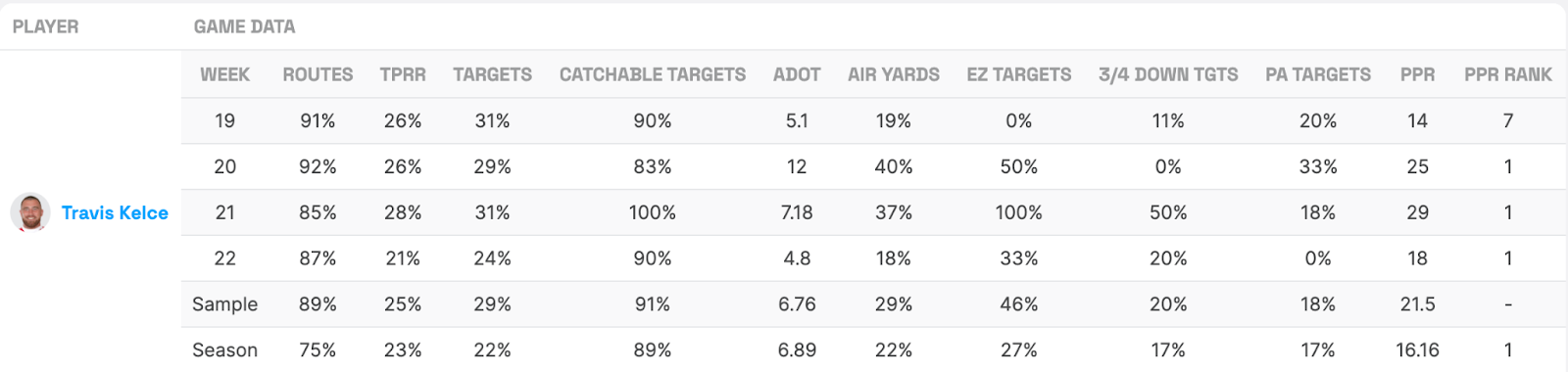Click the PPR RANK column header
Viewport: 1568px width, 372px height.
[x=1508, y=74]
